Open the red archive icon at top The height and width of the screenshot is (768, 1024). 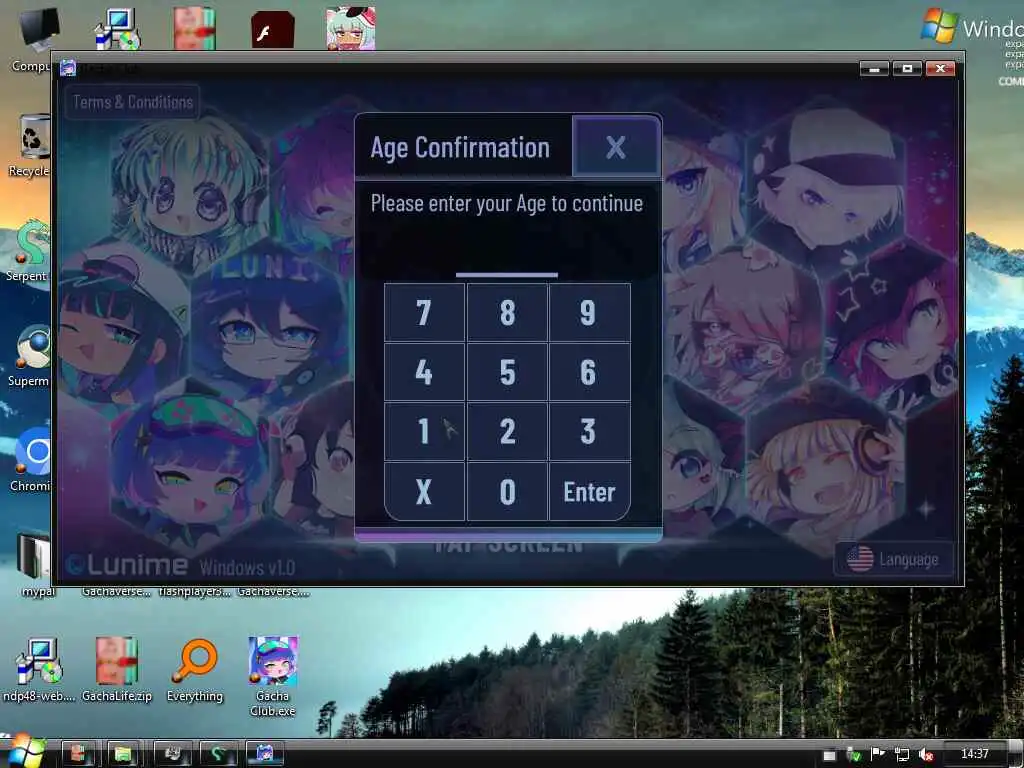coord(194,28)
